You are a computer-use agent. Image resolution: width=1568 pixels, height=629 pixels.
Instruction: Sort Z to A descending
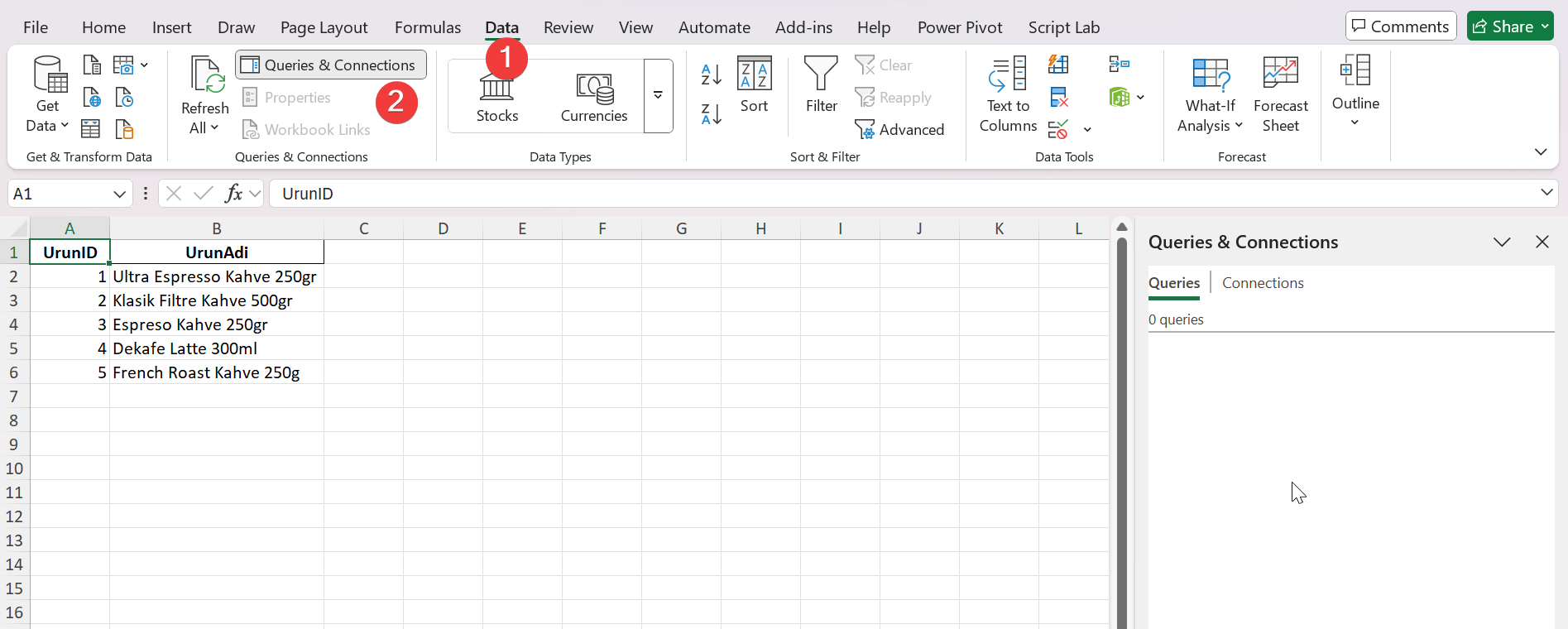(711, 113)
